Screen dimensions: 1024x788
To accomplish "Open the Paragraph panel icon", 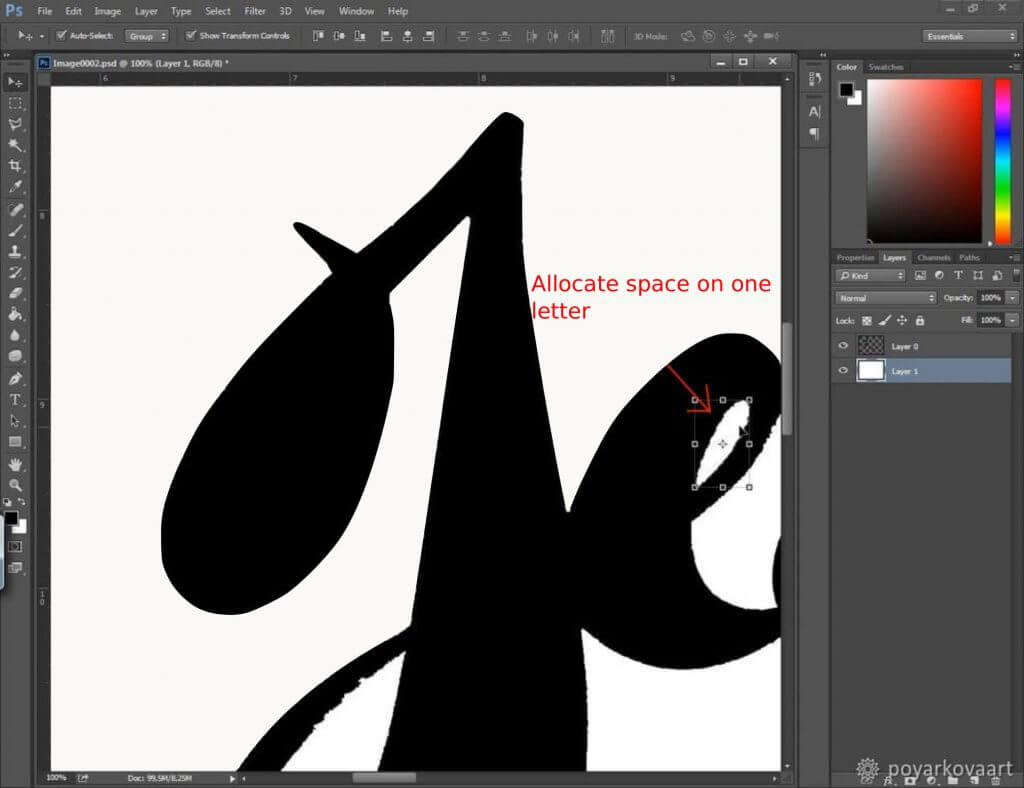I will point(814,134).
